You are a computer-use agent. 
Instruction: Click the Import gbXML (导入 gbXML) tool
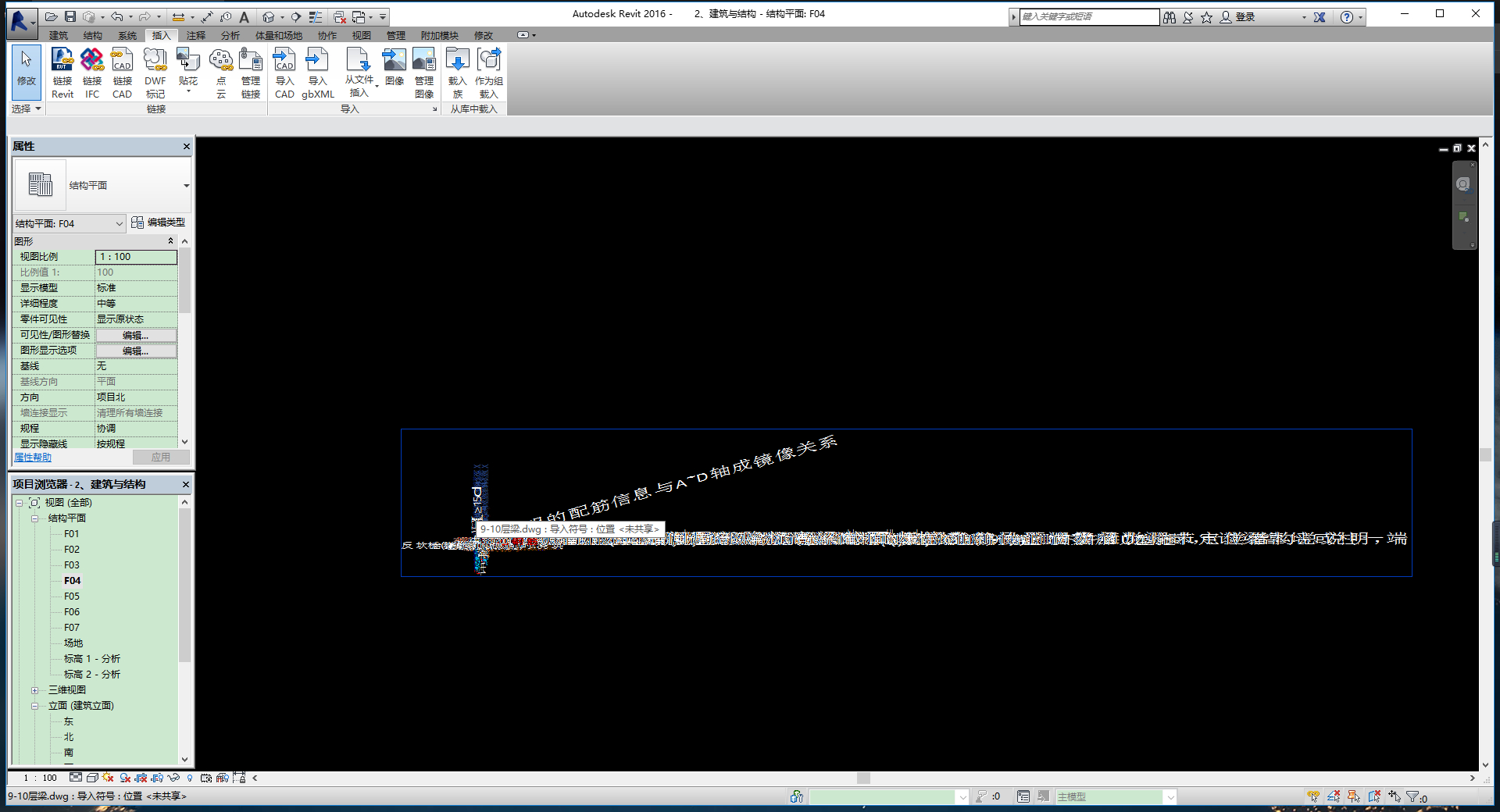pos(318,73)
